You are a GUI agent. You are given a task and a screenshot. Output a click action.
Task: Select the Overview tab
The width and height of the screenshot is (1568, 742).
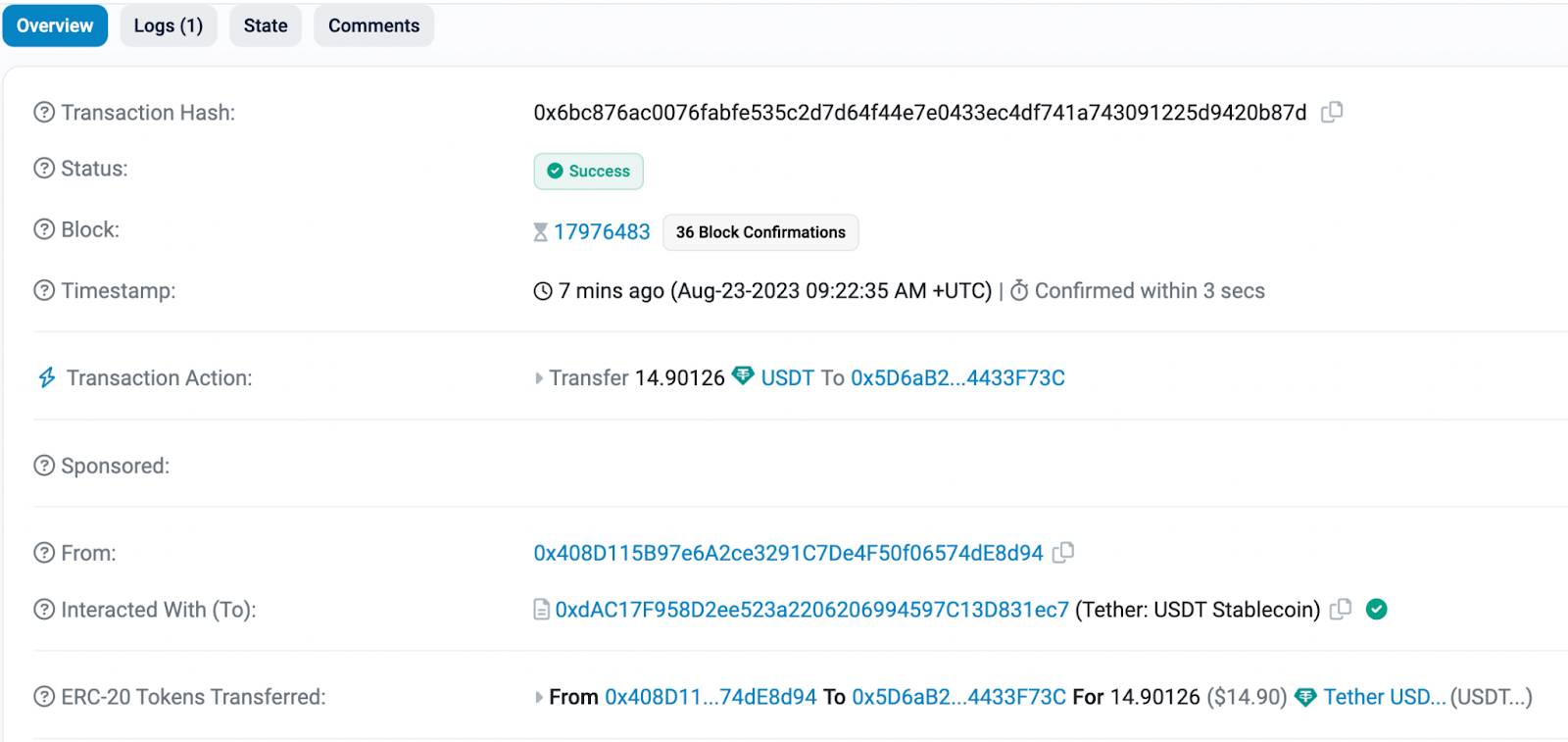point(55,25)
